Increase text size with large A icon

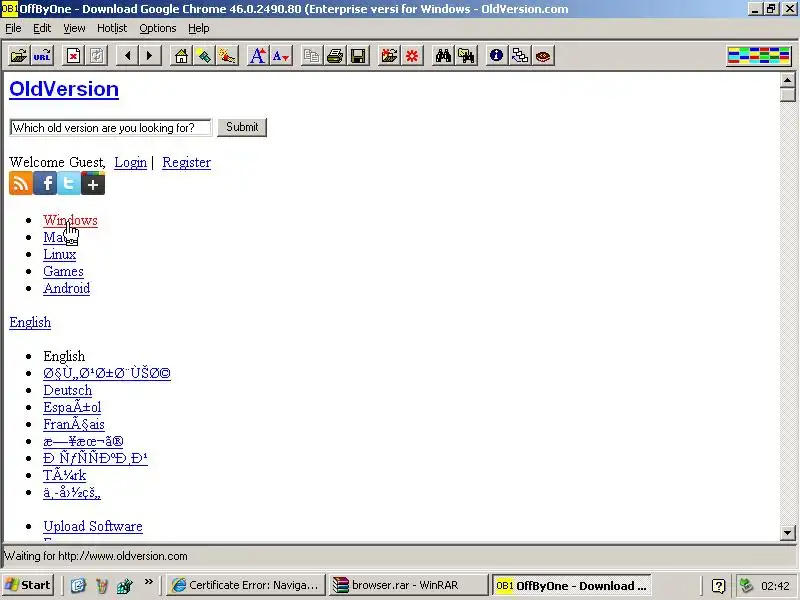[x=258, y=55]
